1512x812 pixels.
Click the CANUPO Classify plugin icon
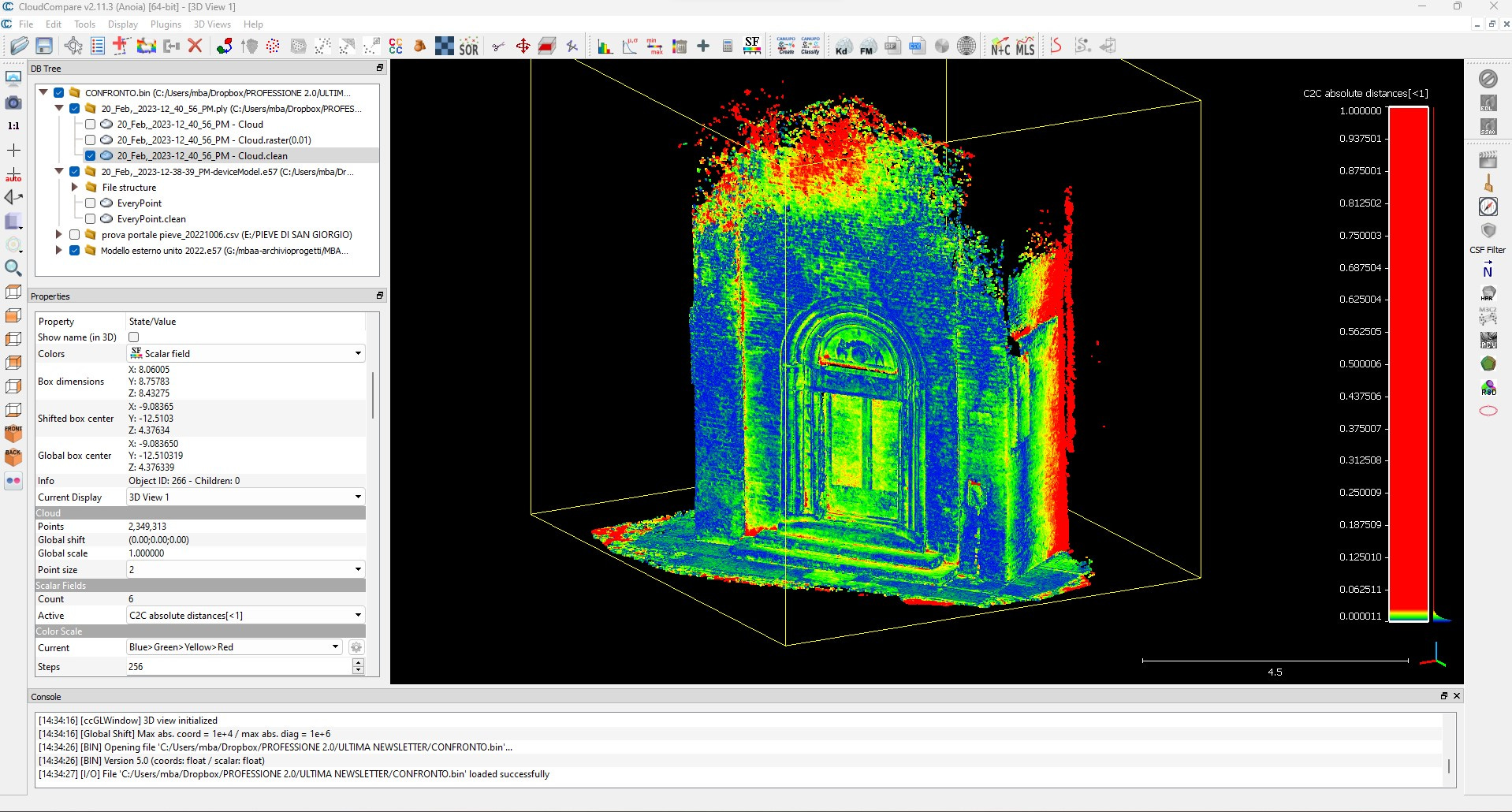pyautogui.click(x=810, y=46)
